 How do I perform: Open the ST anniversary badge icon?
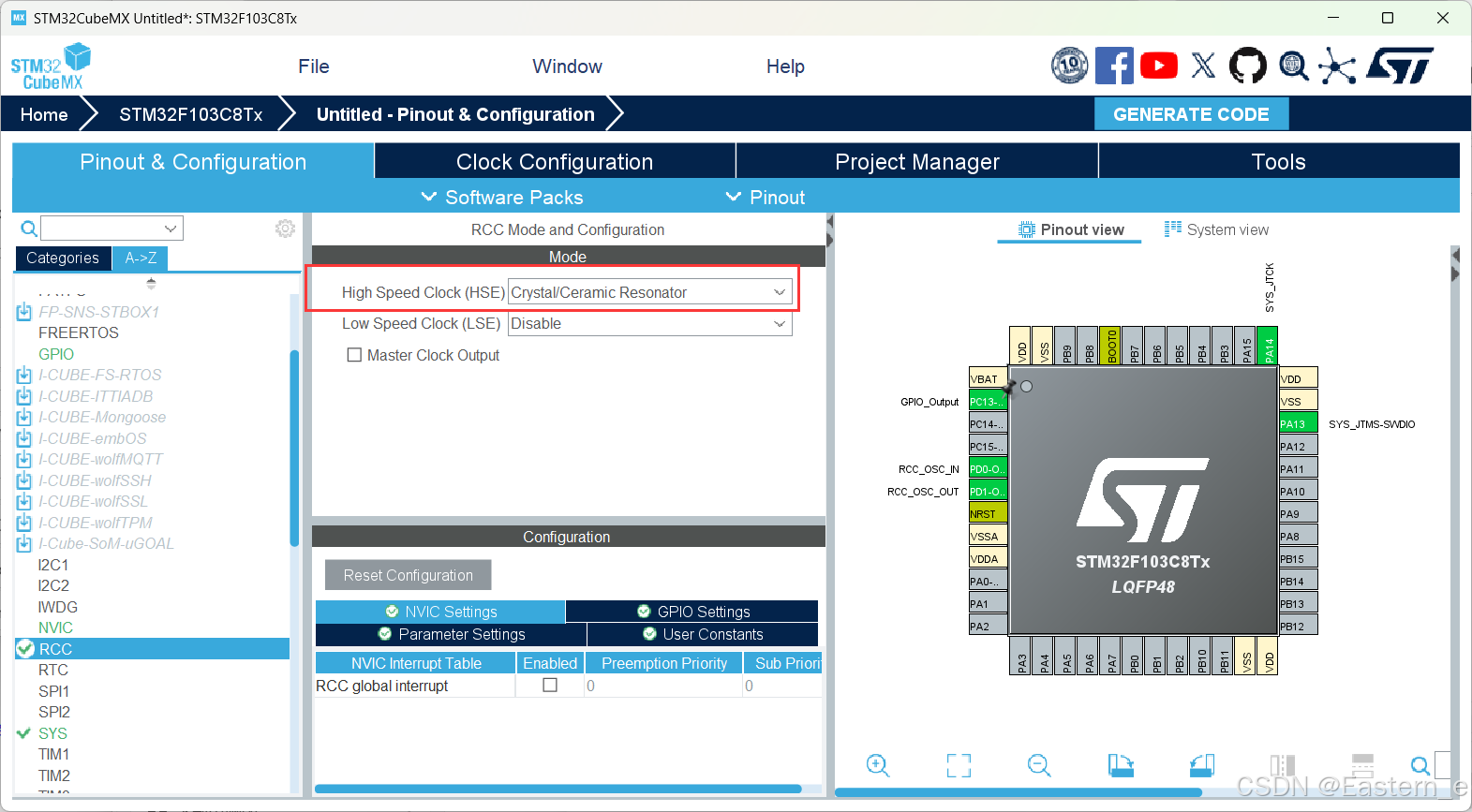[1069, 66]
